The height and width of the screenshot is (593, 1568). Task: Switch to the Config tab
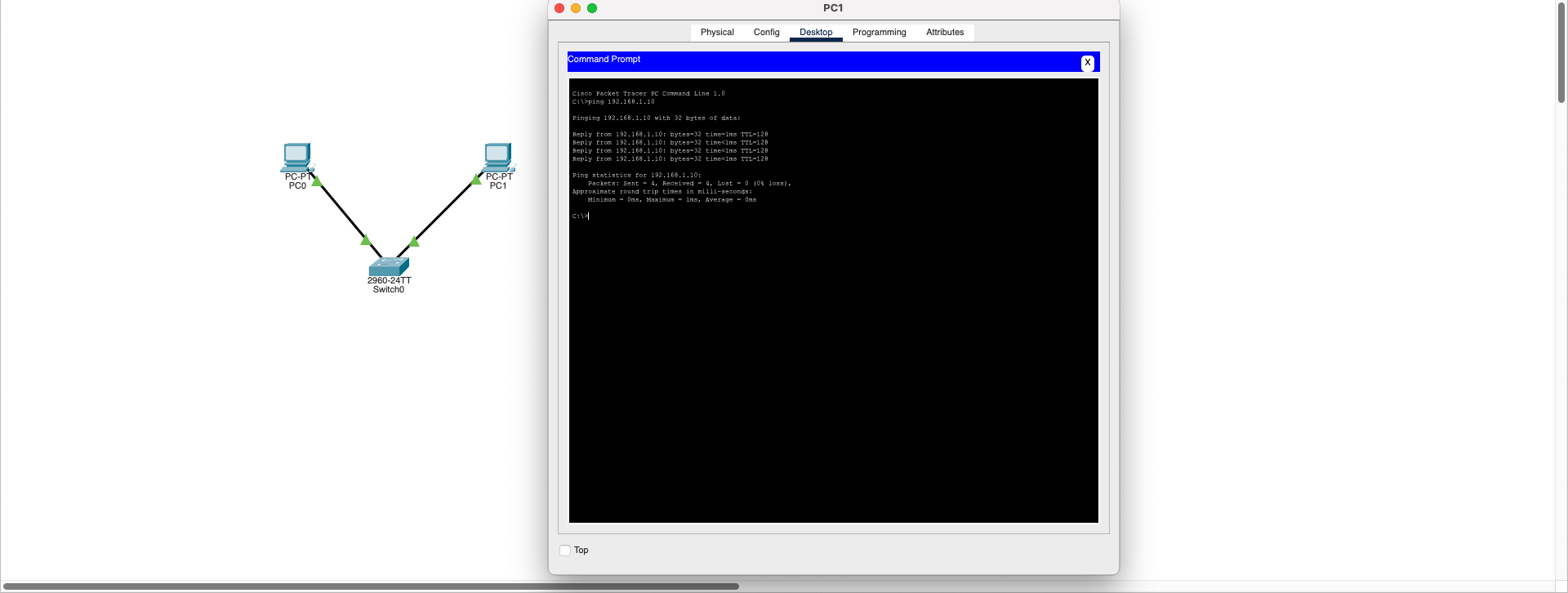tap(767, 33)
